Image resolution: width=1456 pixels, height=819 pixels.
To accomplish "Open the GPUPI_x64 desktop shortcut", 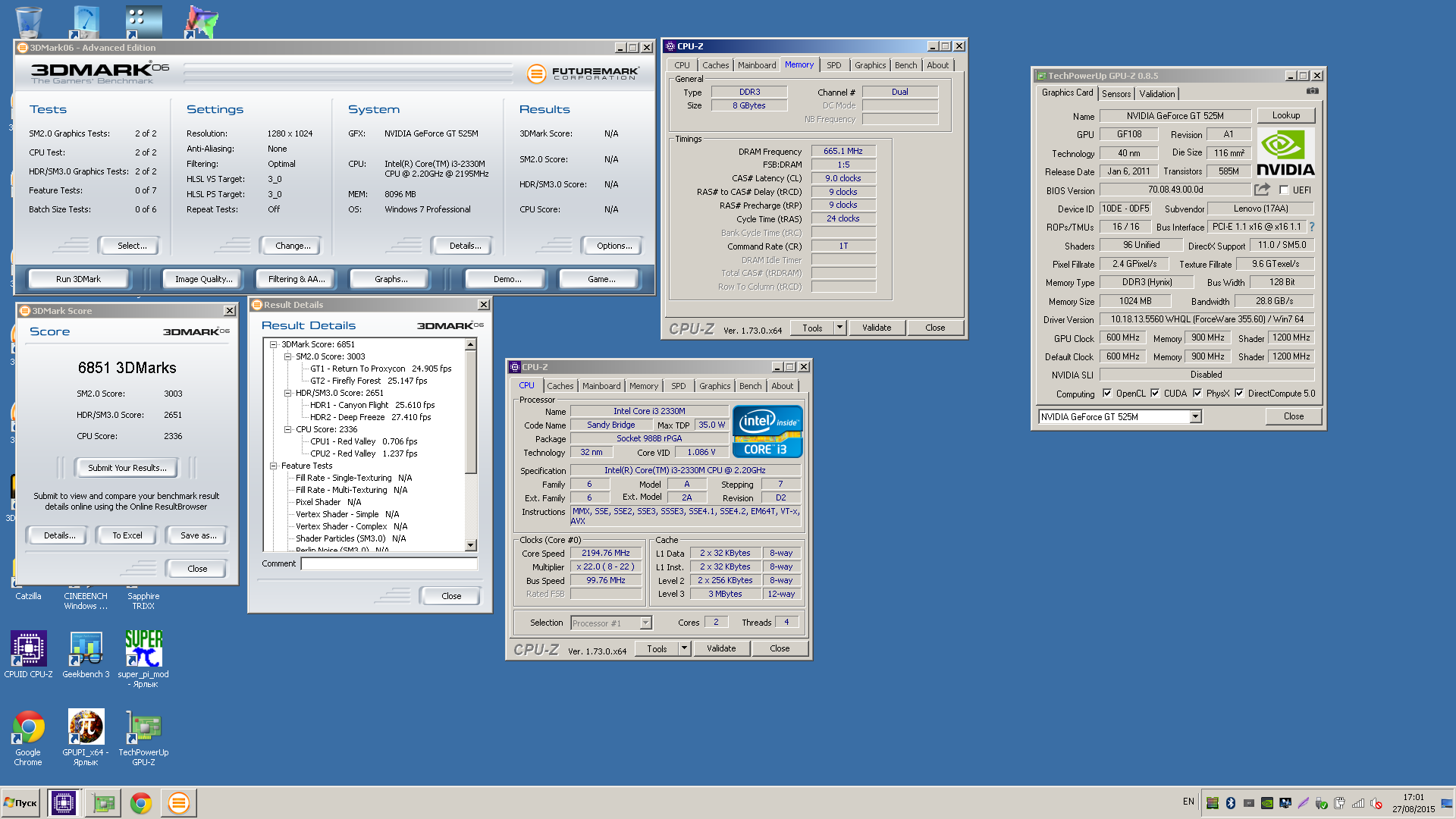I will (86, 738).
